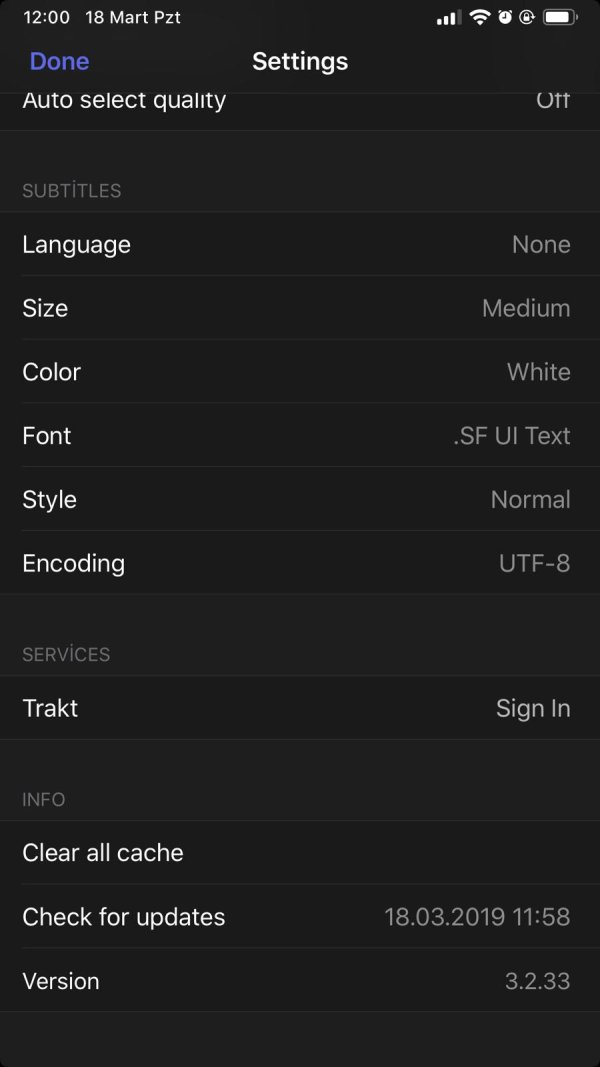The image size is (600, 1067).
Task: Tap the Version number row
Action: pyautogui.click(x=300, y=981)
